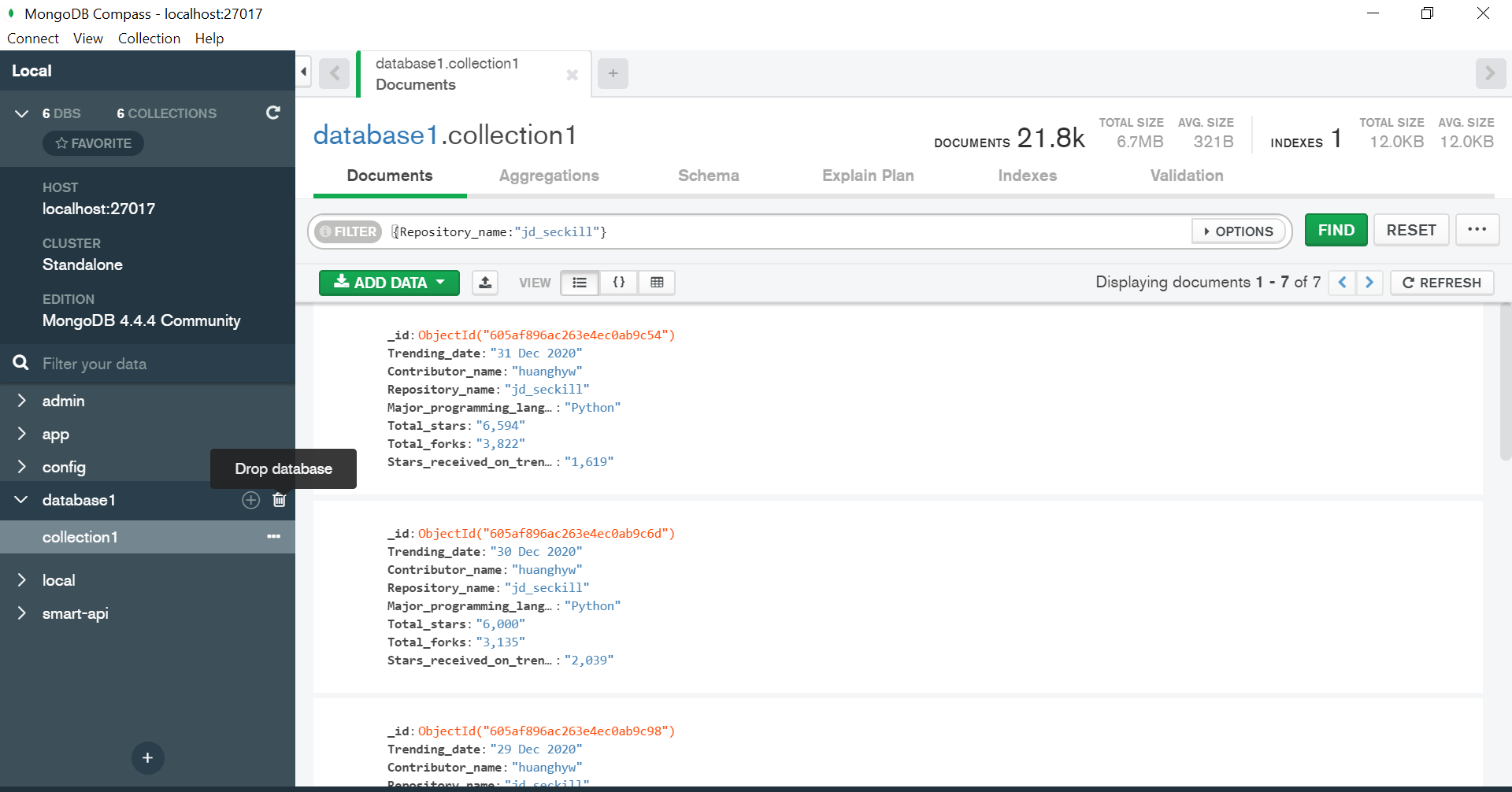Click Total_forks value "3,135"
1512x792 pixels.
(500, 642)
